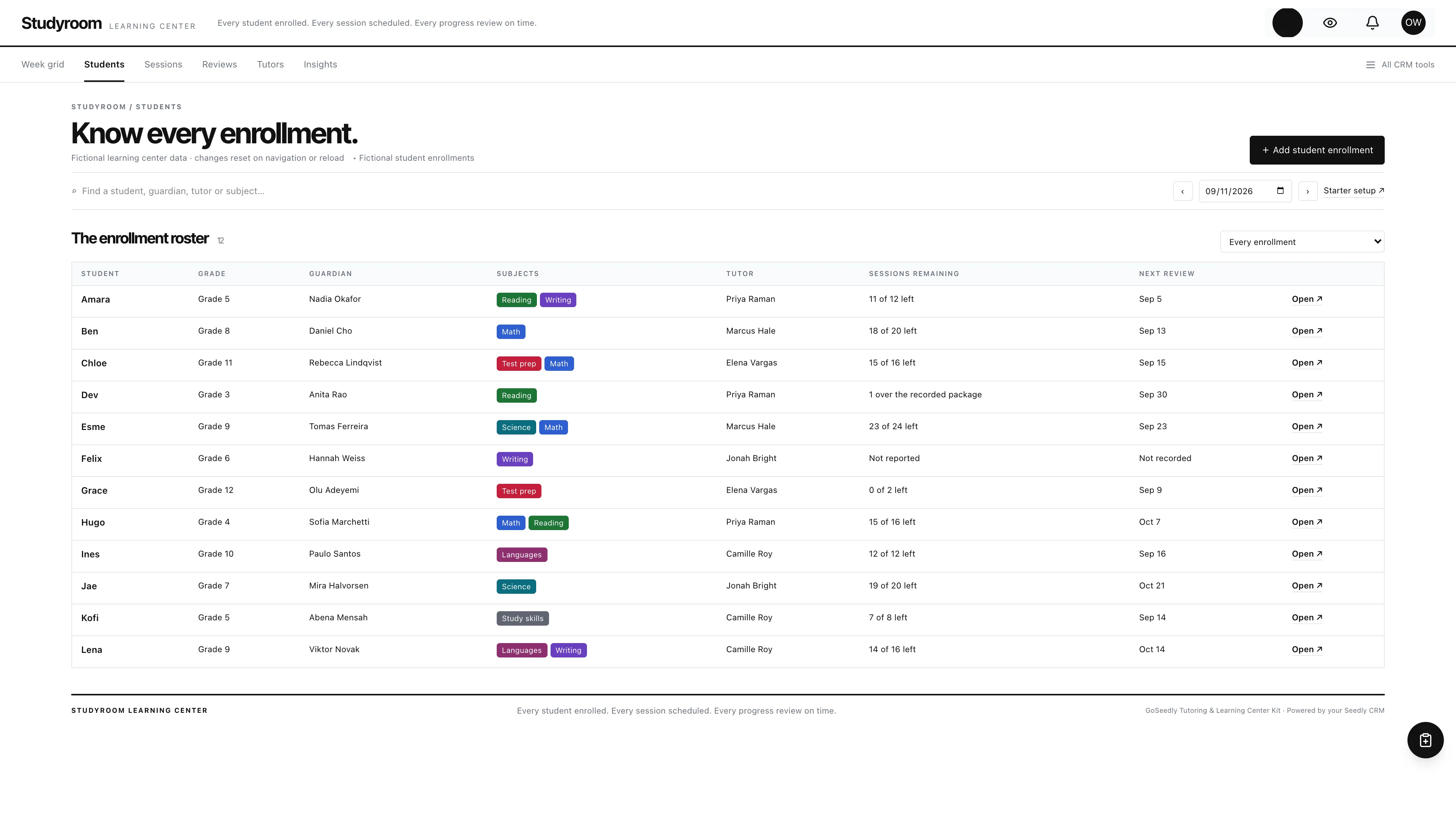Open the calendar picker in date field
Screen dimensions: 1456x819
pyautogui.click(x=1280, y=190)
